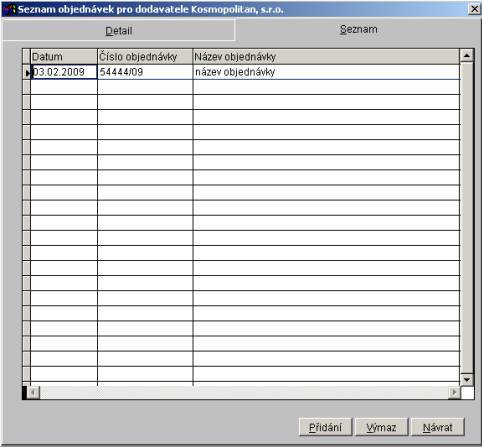This screenshot has width=482, height=447.
Task: Click the Název objednávky column header
Action: pyautogui.click(x=326, y=57)
